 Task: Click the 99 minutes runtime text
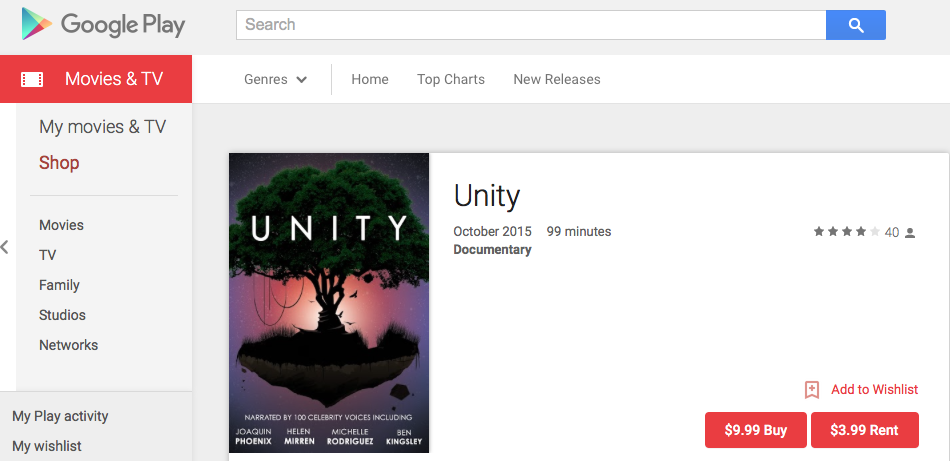point(579,231)
